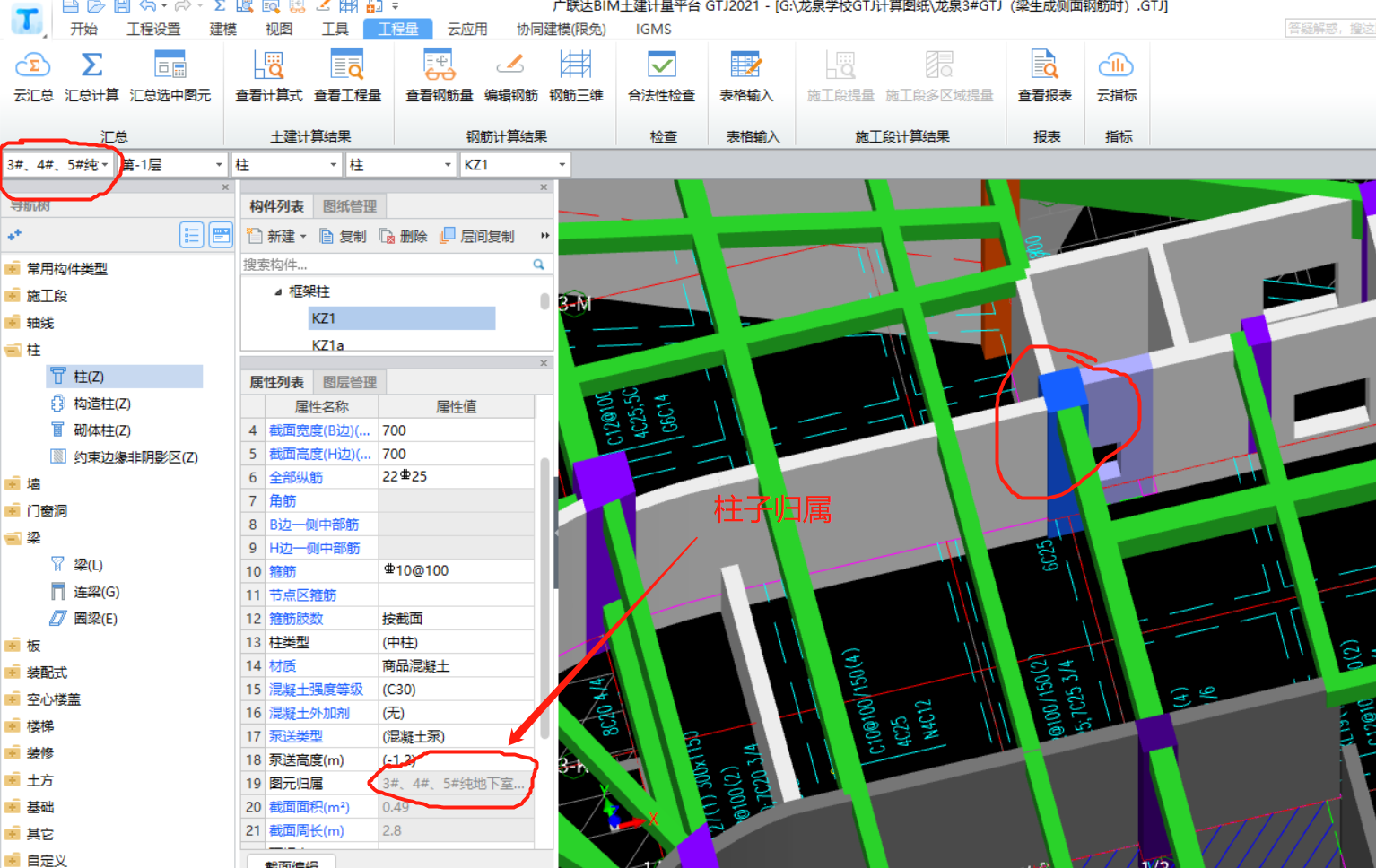Collapse the 框架柱 tree group

(x=278, y=291)
